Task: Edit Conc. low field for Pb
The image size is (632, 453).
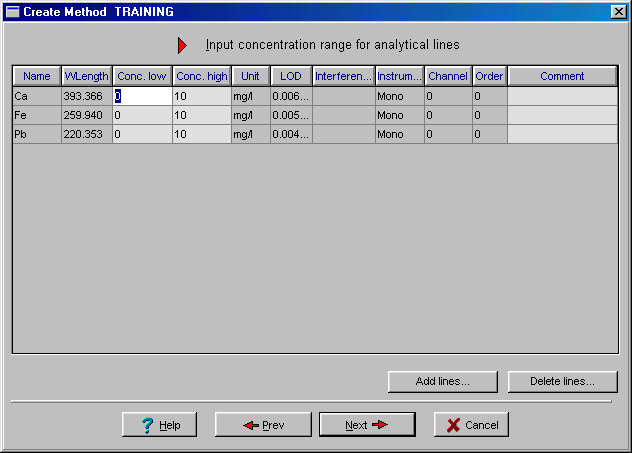Action: point(142,134)
